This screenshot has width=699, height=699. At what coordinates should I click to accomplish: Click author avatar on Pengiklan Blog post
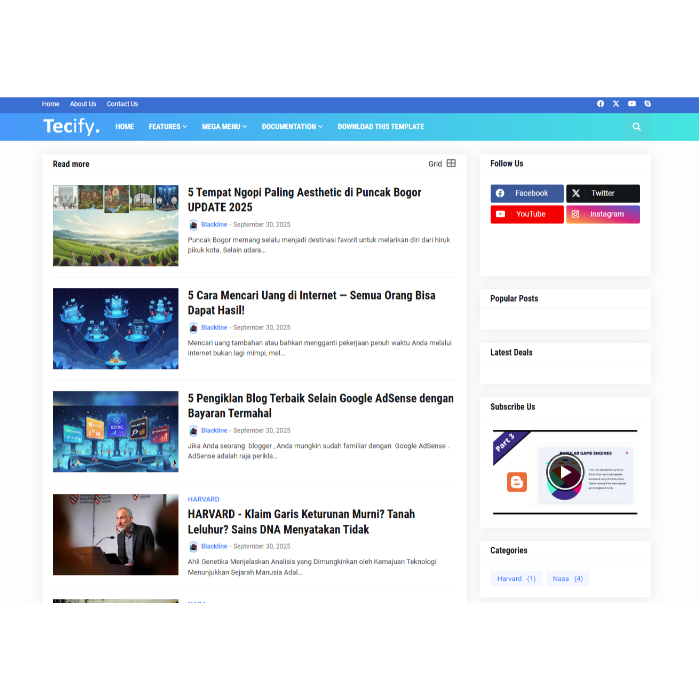193,431
